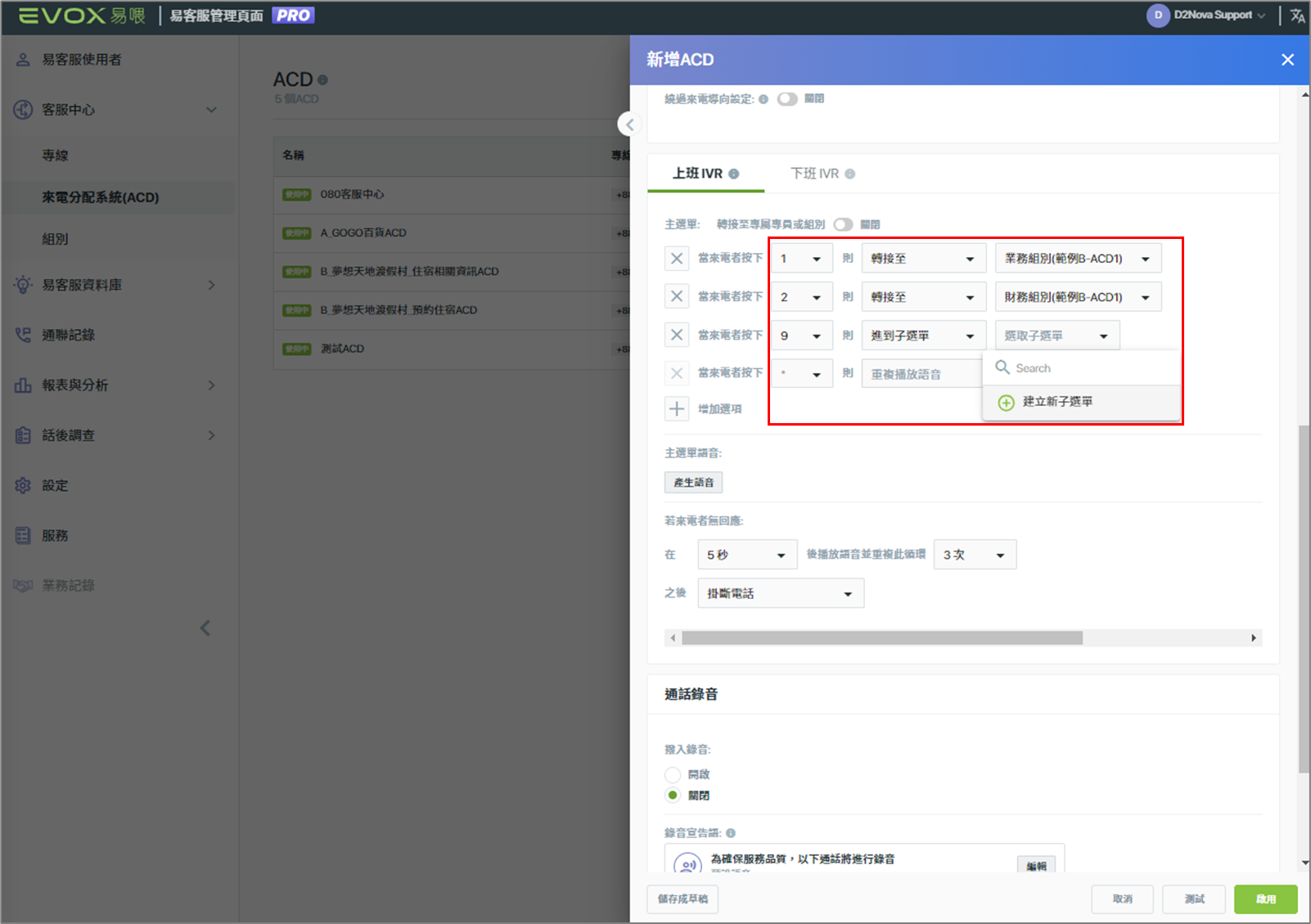Open the 選取子選單 dropdown
Screen dimensions: 1311x924
pyautogui.click(x=1057, y=336)
